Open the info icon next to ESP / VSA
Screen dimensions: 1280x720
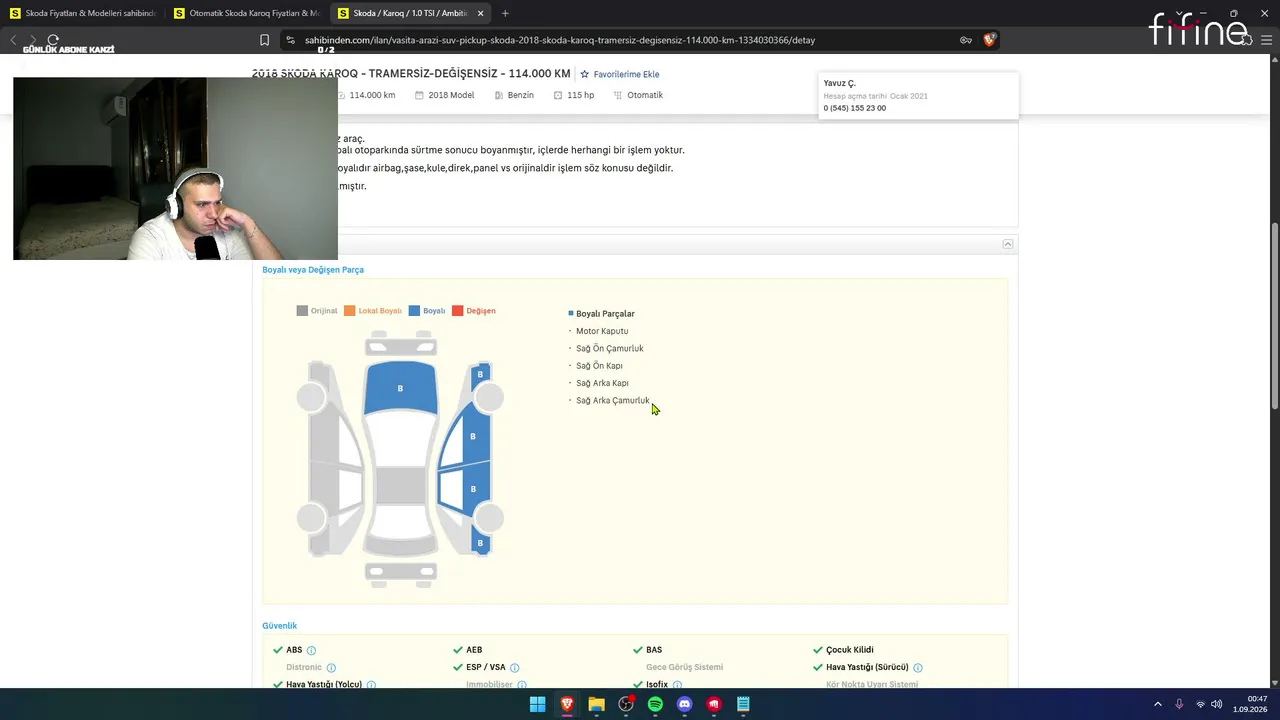tap(515, 668)
